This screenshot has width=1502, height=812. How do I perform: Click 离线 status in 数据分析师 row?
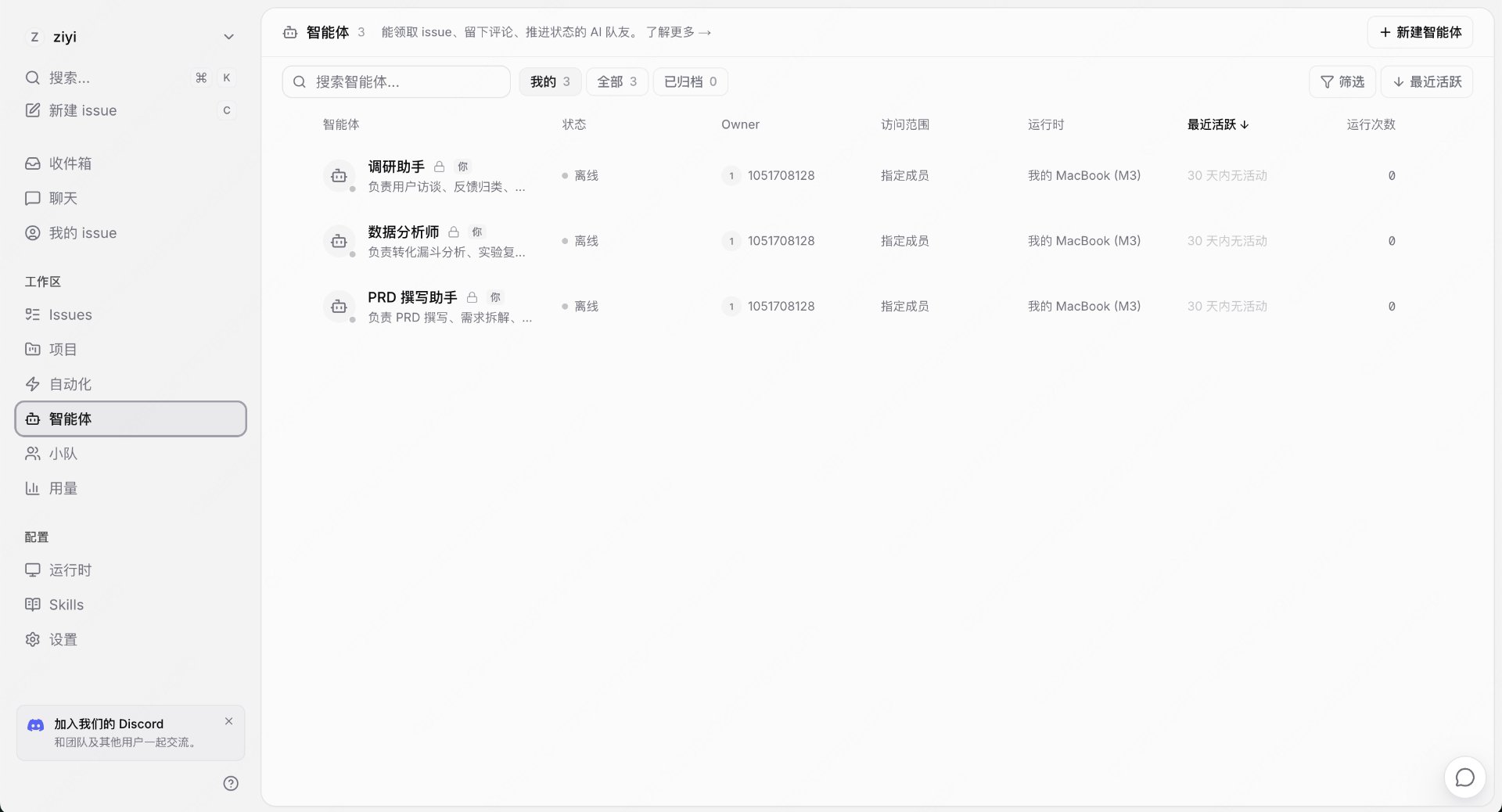pos(580,241)
